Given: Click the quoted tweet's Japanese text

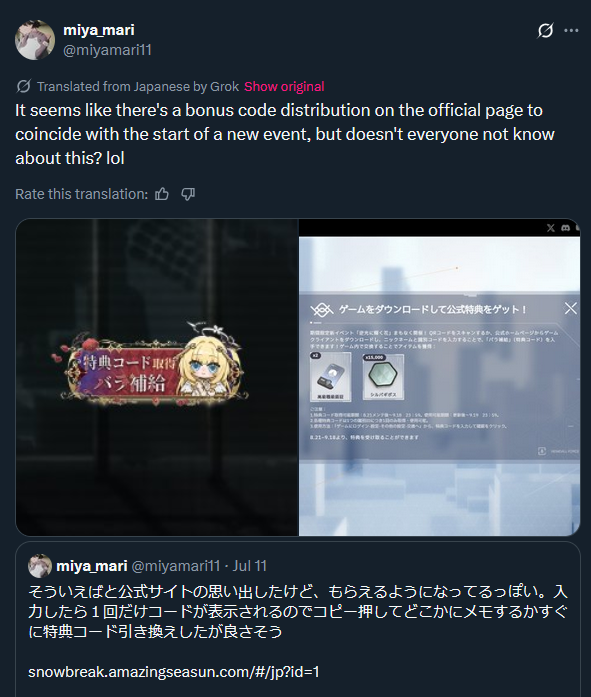Looking at the screenshot, I should pyautogui.click(x=298, y=611).
